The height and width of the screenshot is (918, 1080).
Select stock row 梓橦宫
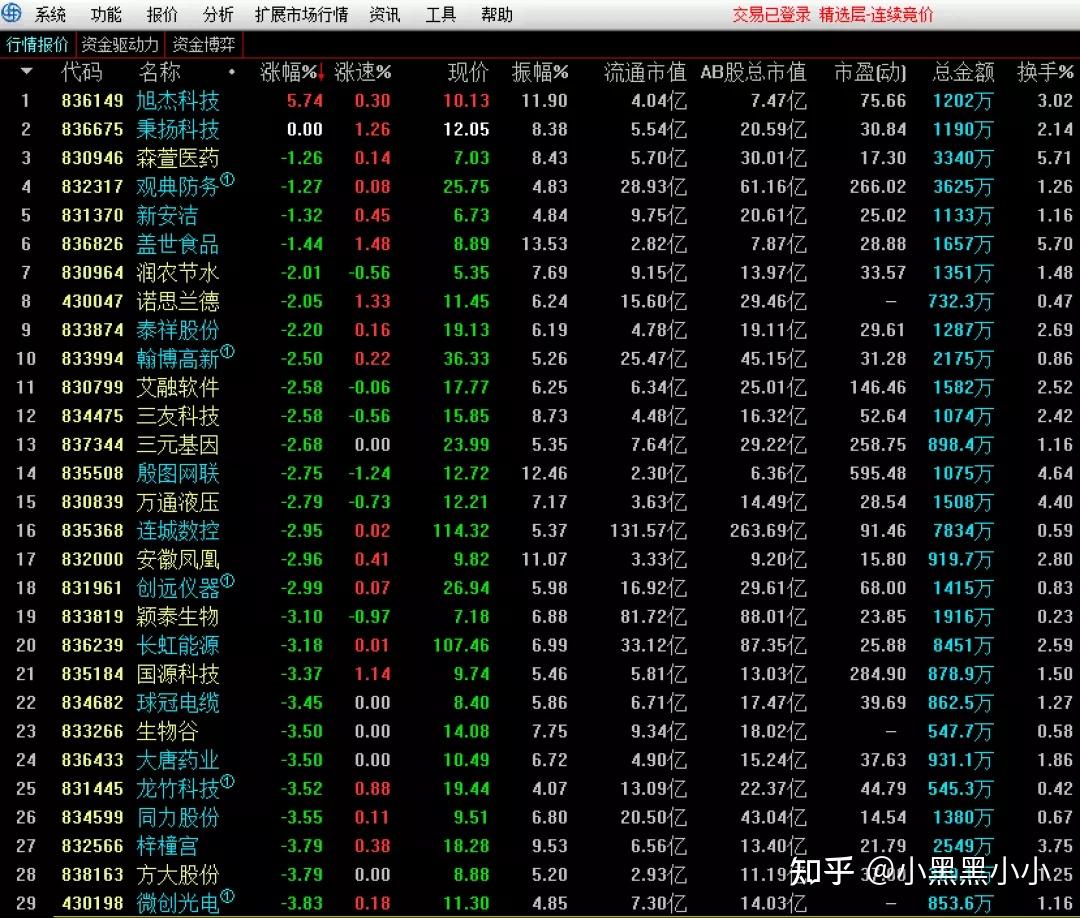[540, 846]
